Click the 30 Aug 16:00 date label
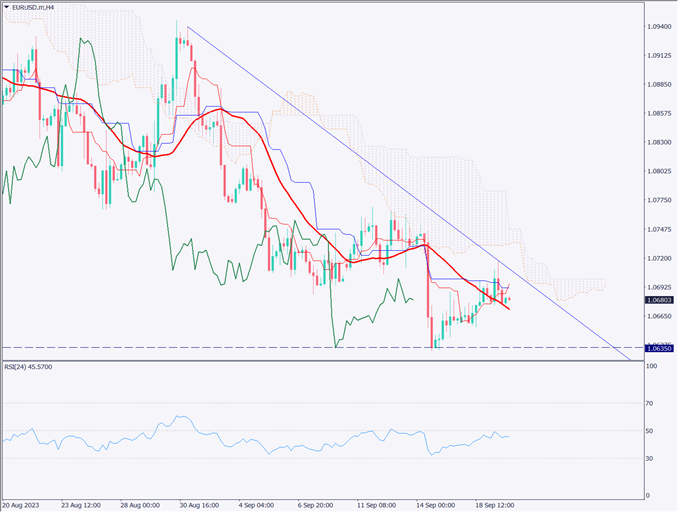The image size is (678, 512). [198, 505]
